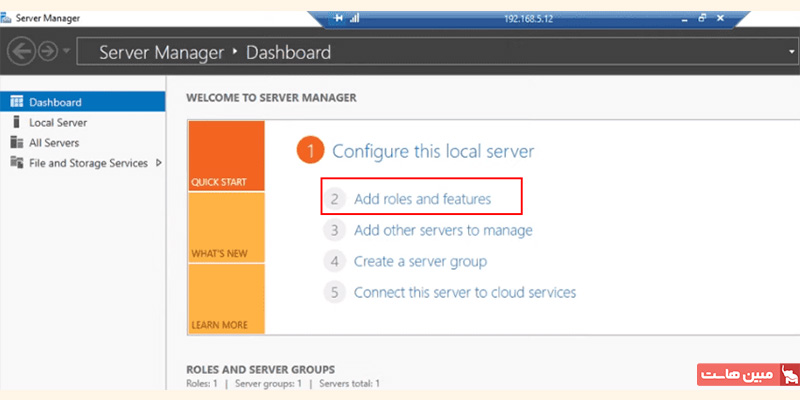Click Configure this local server link
This screenshot has height=400, width=800.
click(433, 152)
